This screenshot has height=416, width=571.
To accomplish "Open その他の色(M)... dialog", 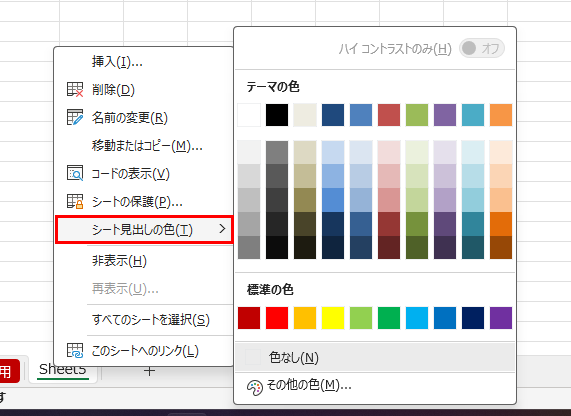I will point(375,386).
